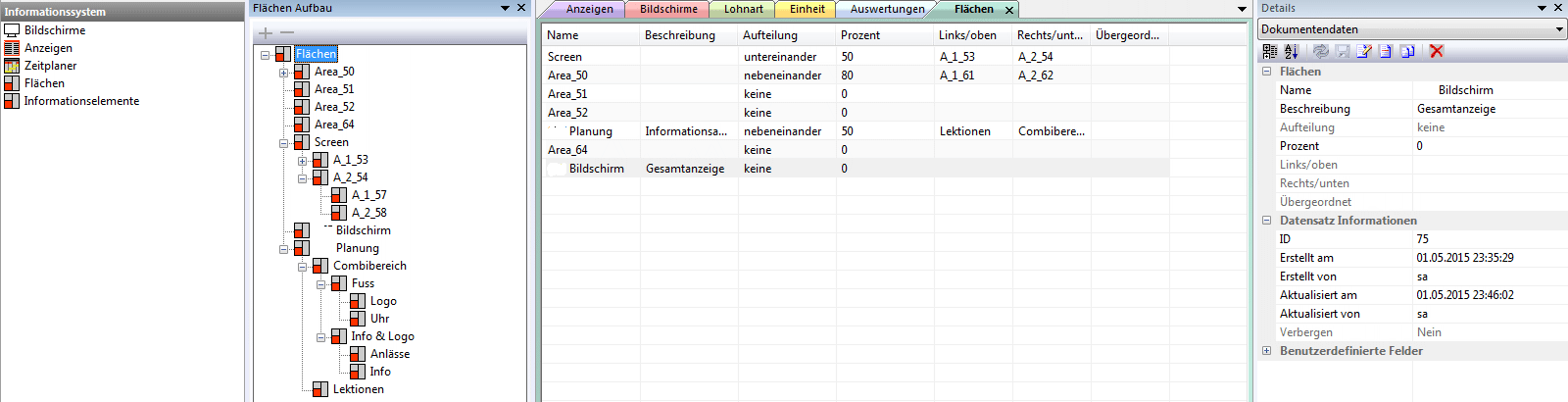
Task: Click the categorized view icon in Details
Action: 1270,51
